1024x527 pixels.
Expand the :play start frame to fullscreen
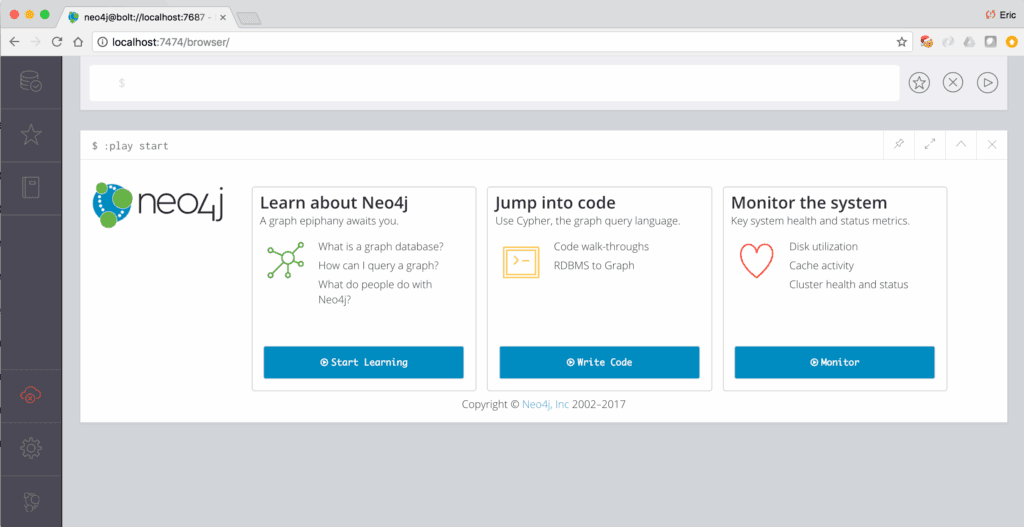point(930,144)
